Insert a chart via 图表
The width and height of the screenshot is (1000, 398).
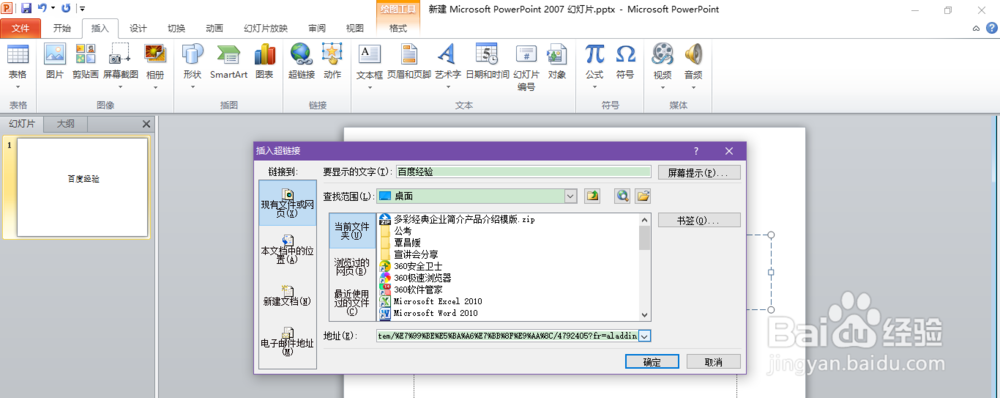[264, 61]
